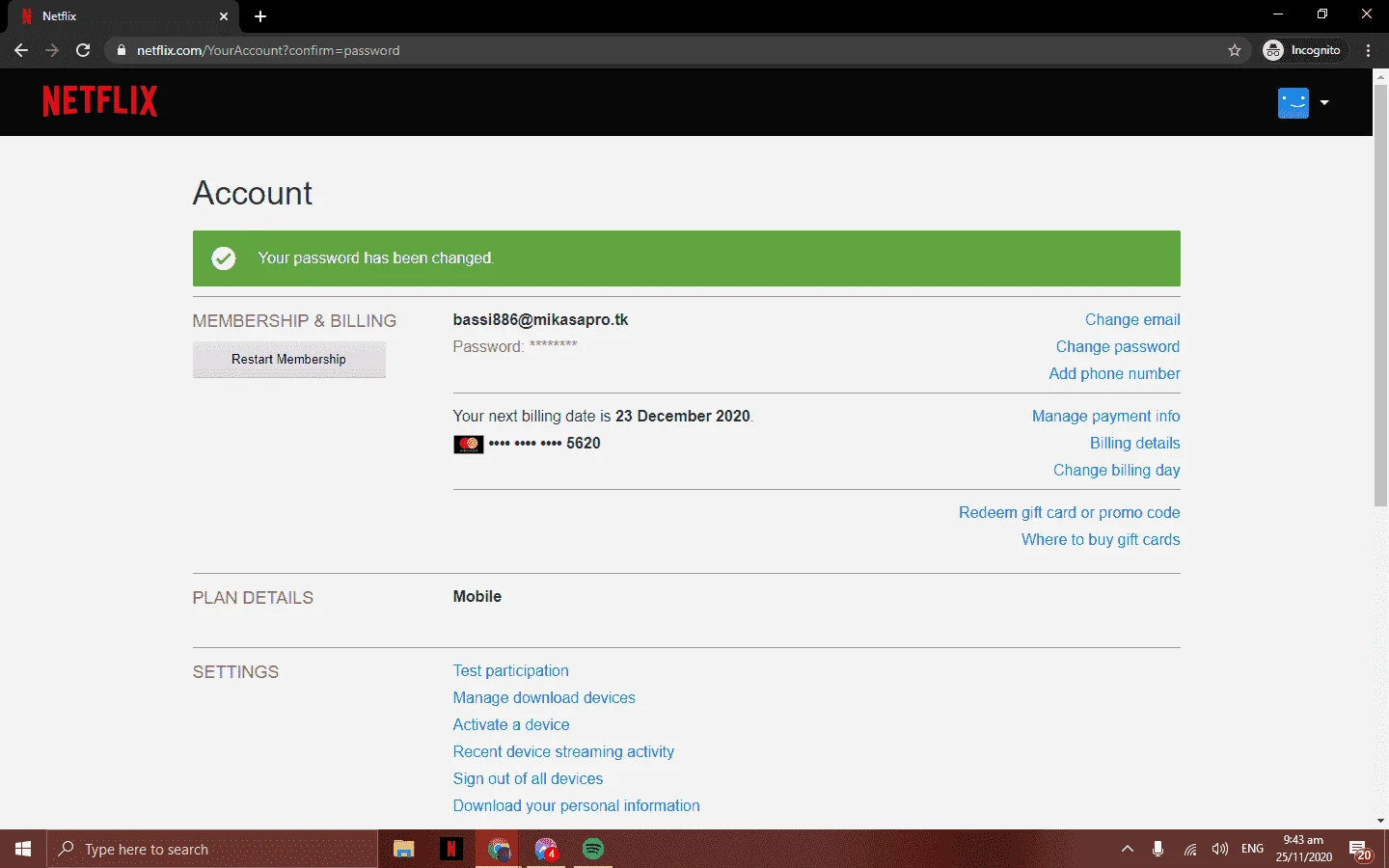
Task: Open Redeem gift card or promo code
Action: coord(1069,512)
